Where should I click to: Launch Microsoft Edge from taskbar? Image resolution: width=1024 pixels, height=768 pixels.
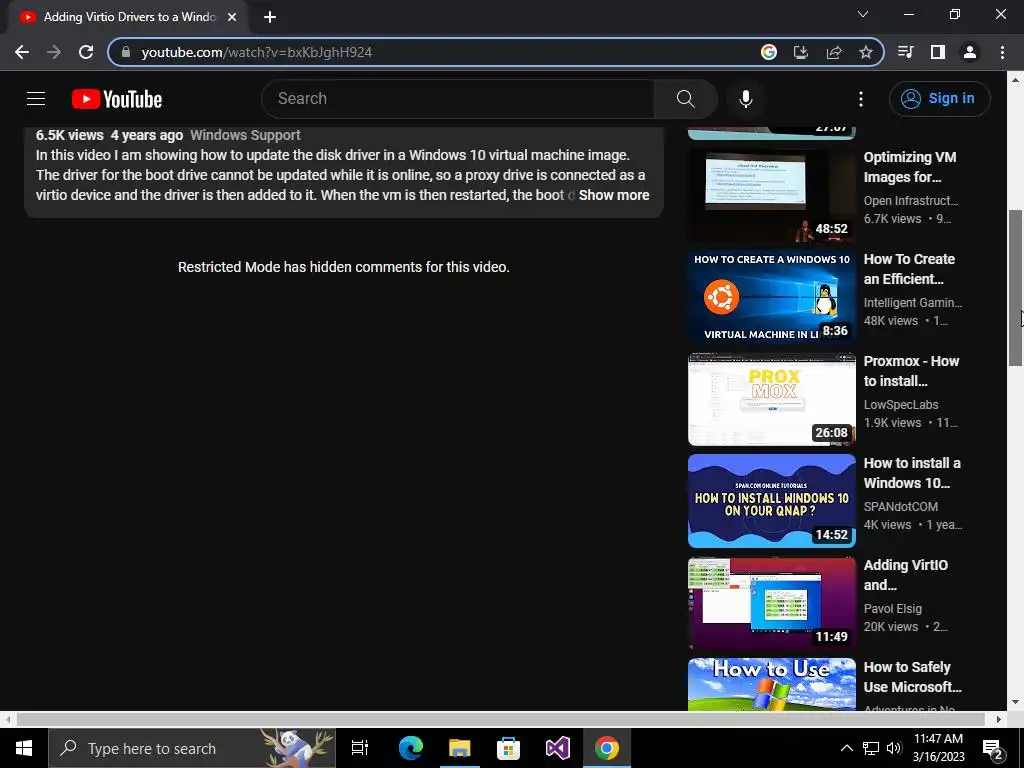point(411,748)
